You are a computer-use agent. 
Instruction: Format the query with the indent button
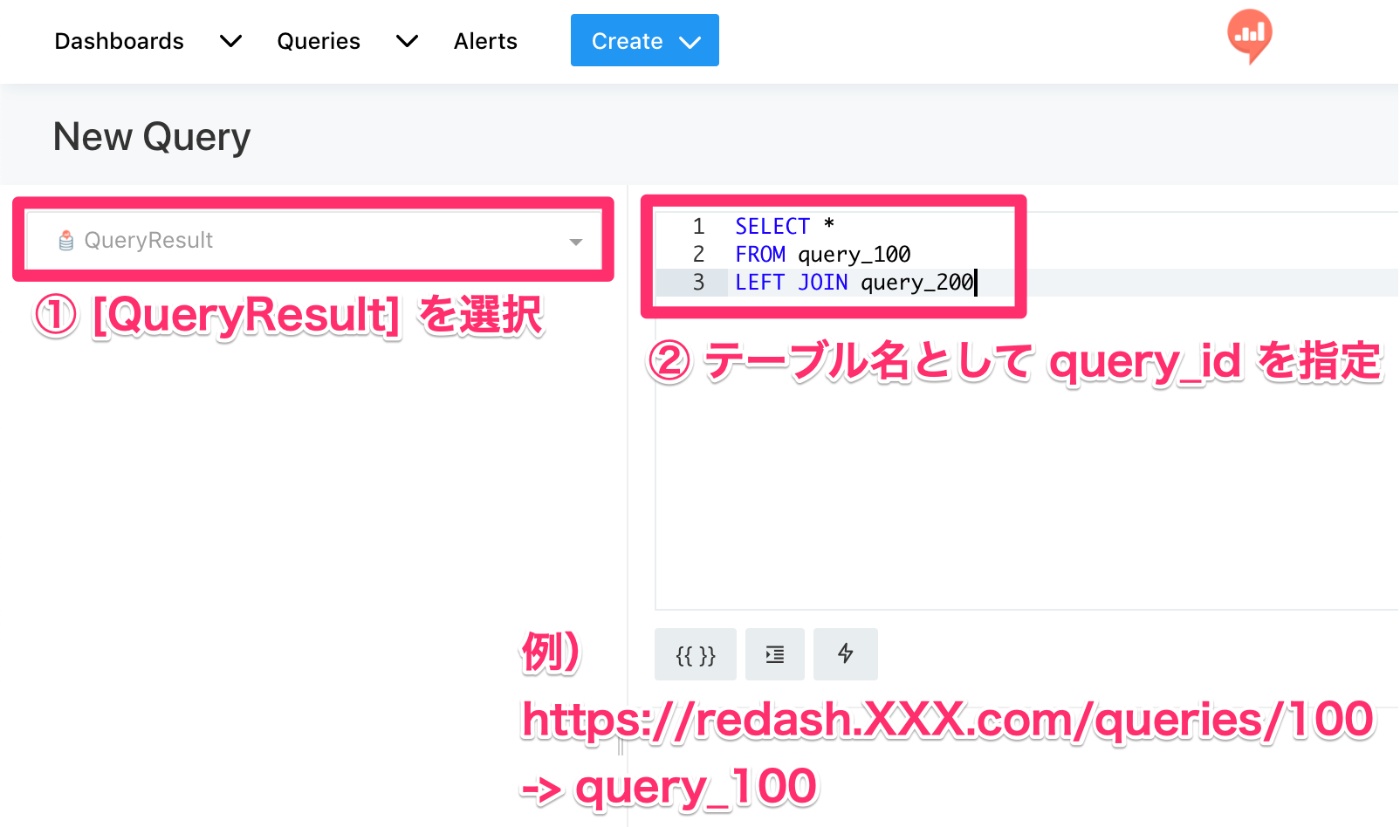(774, 654)
